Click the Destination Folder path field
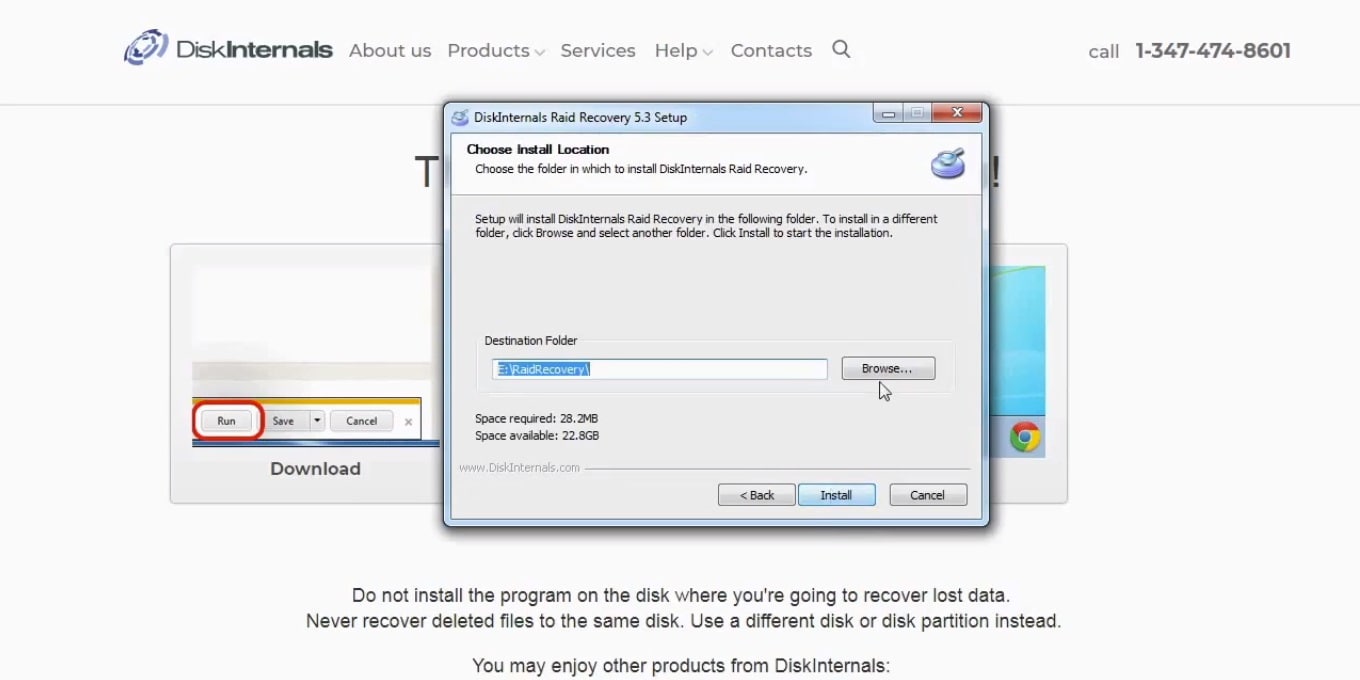Screen dimensions: 1360x680 [x=660, y=369]
